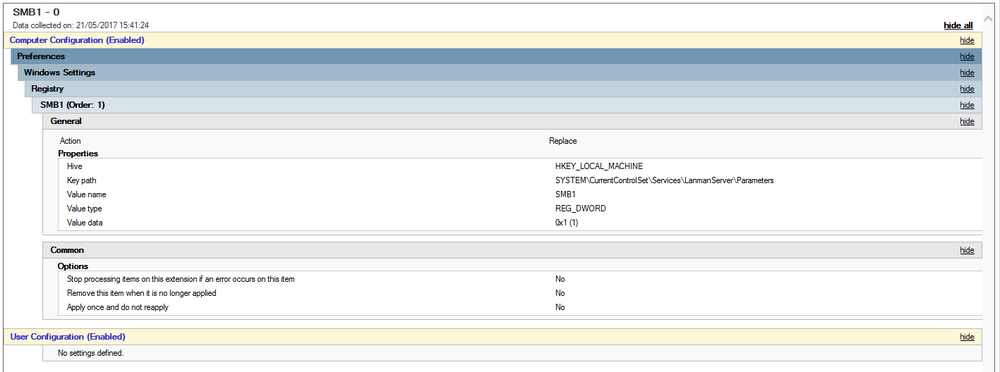Select the 'SMB1' value name entry
This screenshot has width=1000, height=372.
pyautogui.click(x=566, y=195)
